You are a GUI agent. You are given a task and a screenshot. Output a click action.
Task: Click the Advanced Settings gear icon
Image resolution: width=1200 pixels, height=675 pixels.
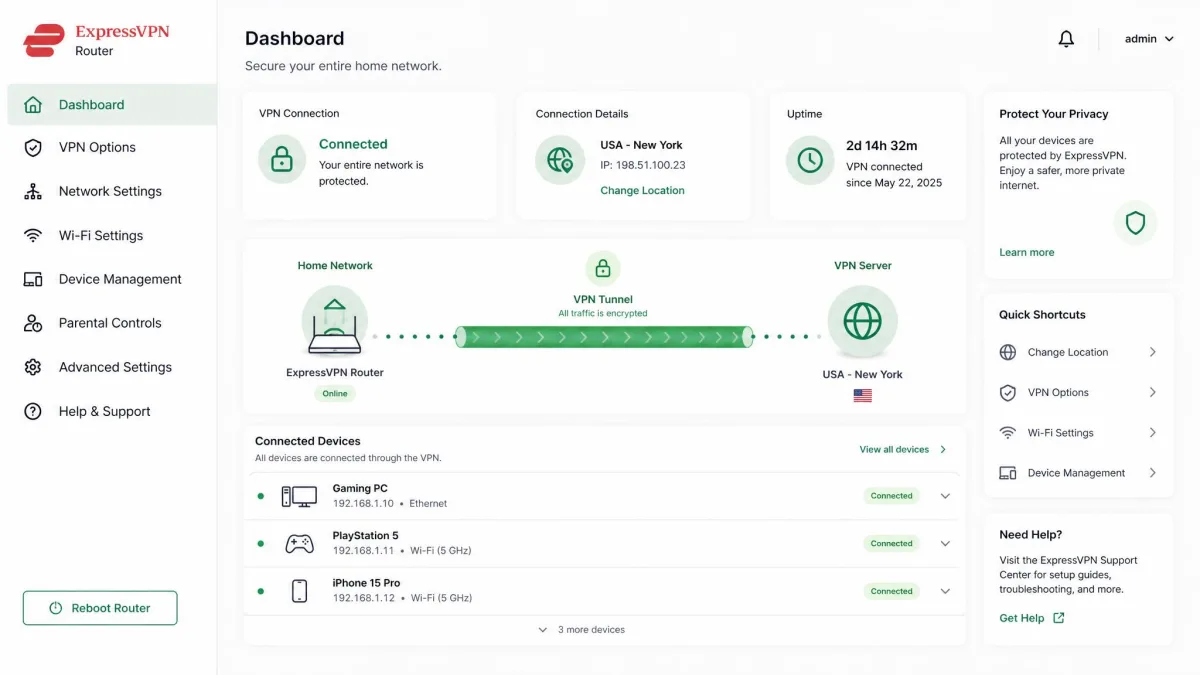(33, 367)
